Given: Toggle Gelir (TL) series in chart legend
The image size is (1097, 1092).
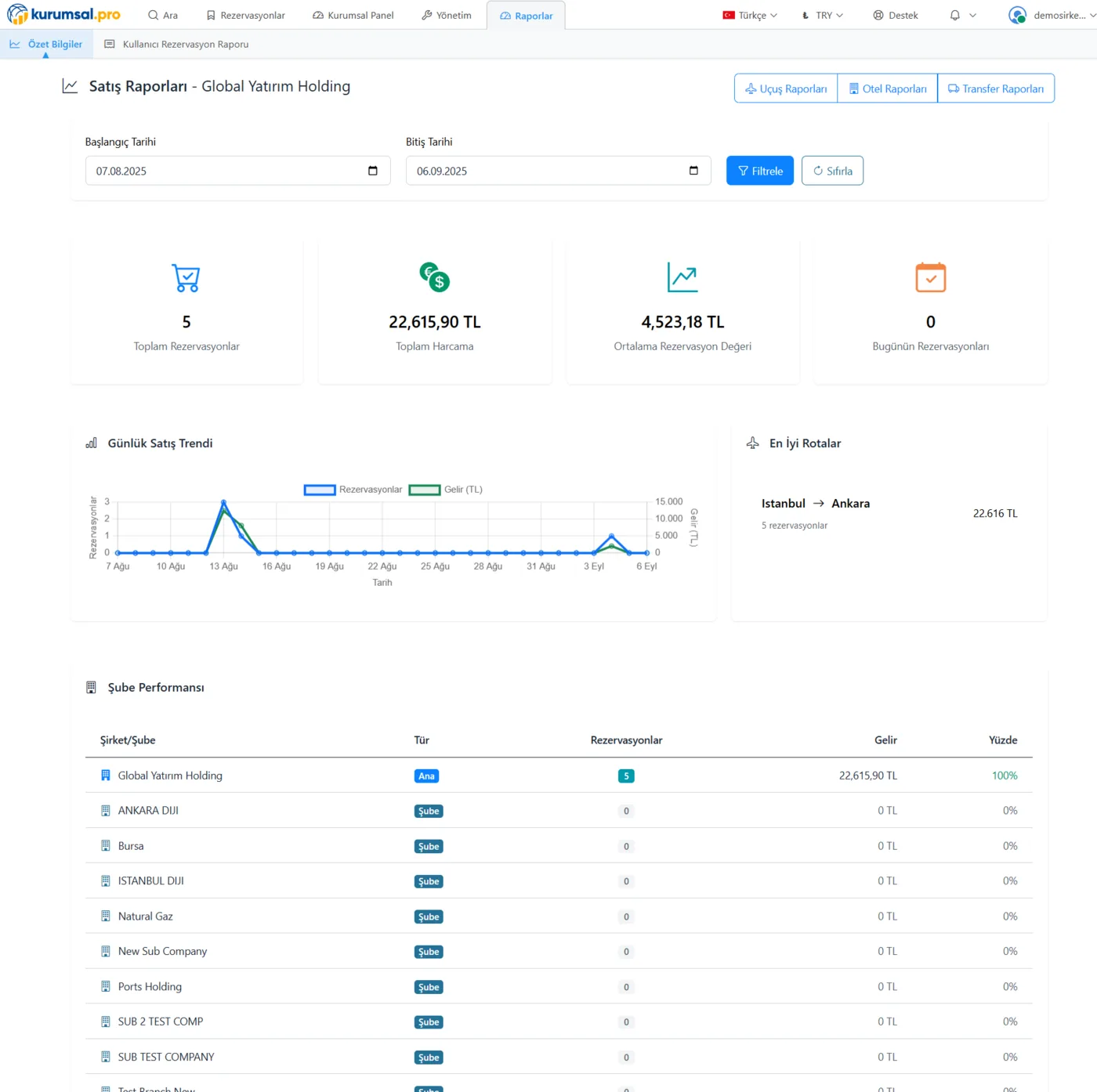Looking at the screenshot, I should (x=446, y=490).
